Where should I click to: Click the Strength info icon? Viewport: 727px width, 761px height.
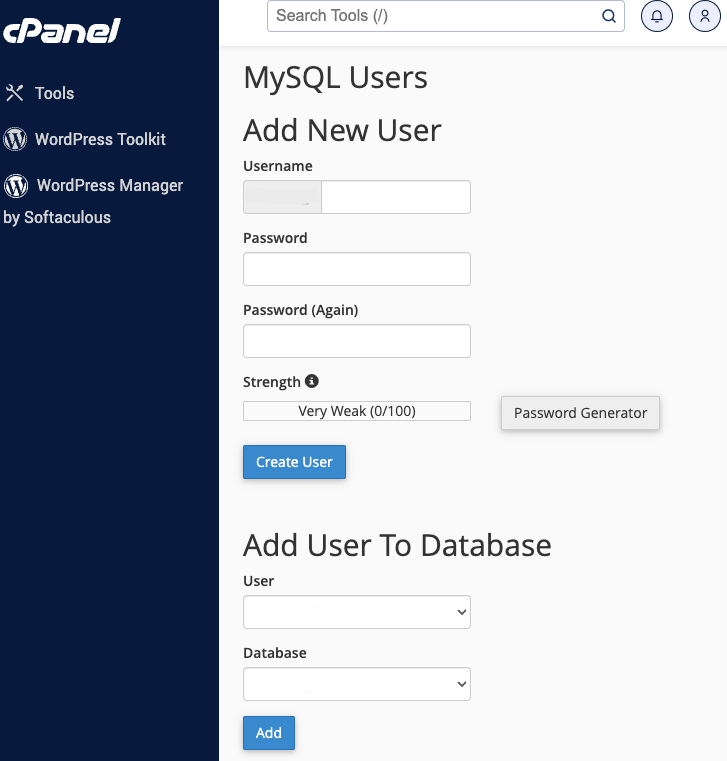(312, 381)
